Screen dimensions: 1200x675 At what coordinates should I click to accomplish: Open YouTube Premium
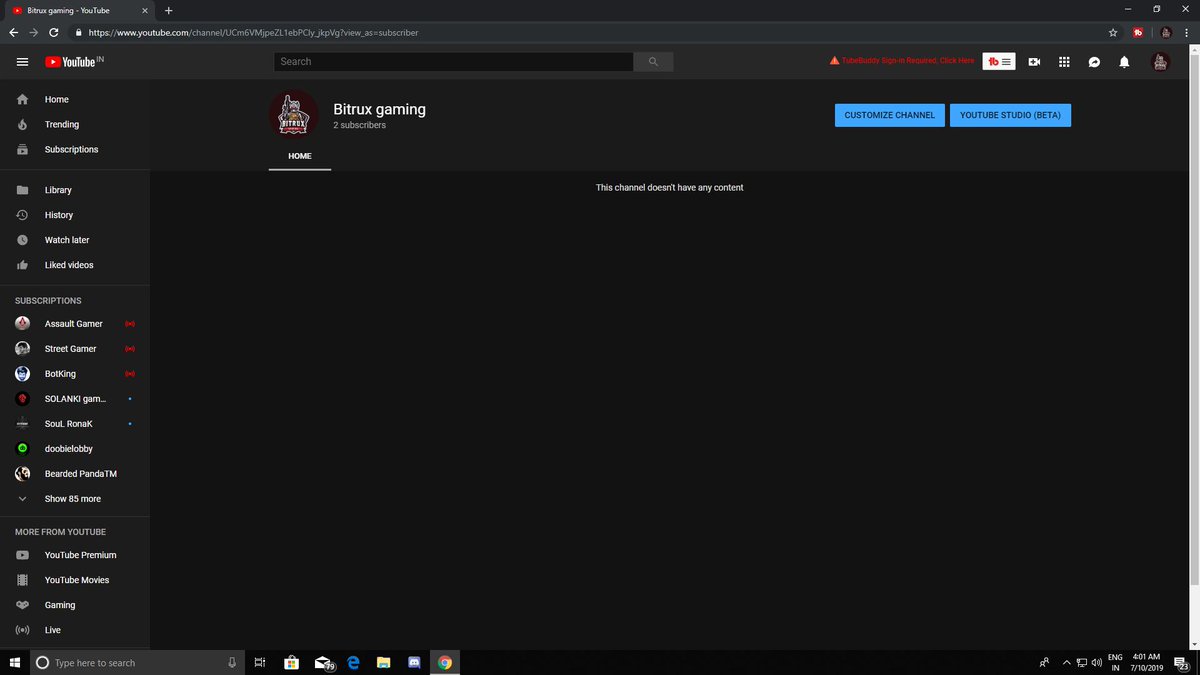[x=75, y=555]
